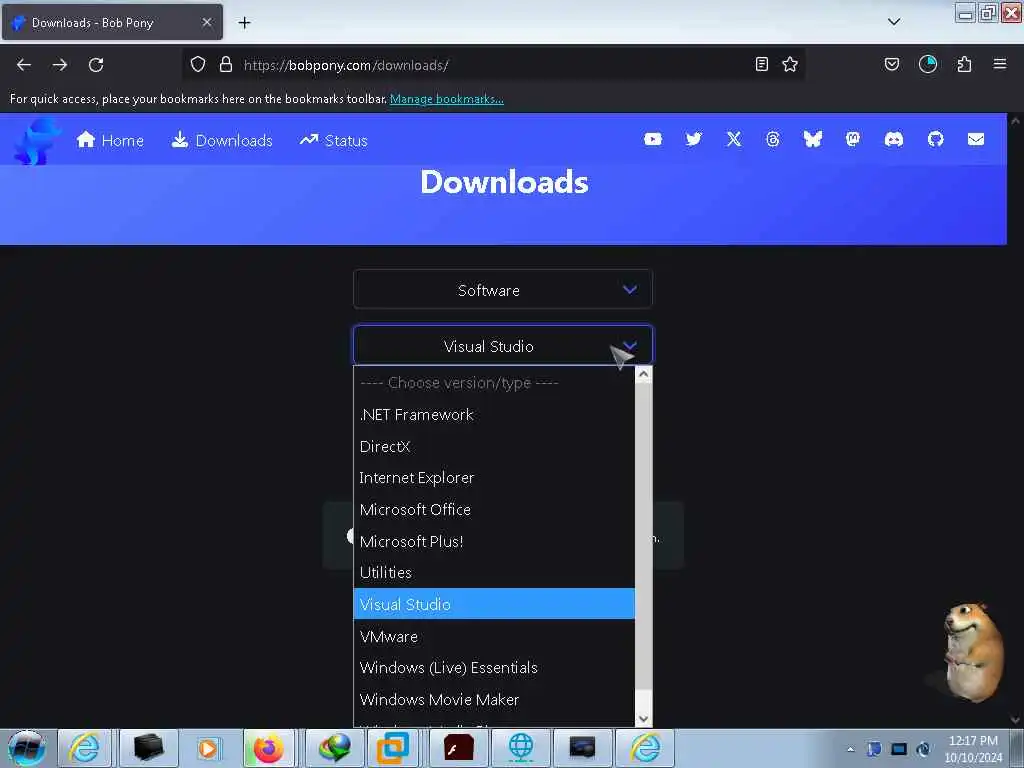Open Windows Media Player taskbar icon
Screen dimensions: 1024x768
click(208, 748)
